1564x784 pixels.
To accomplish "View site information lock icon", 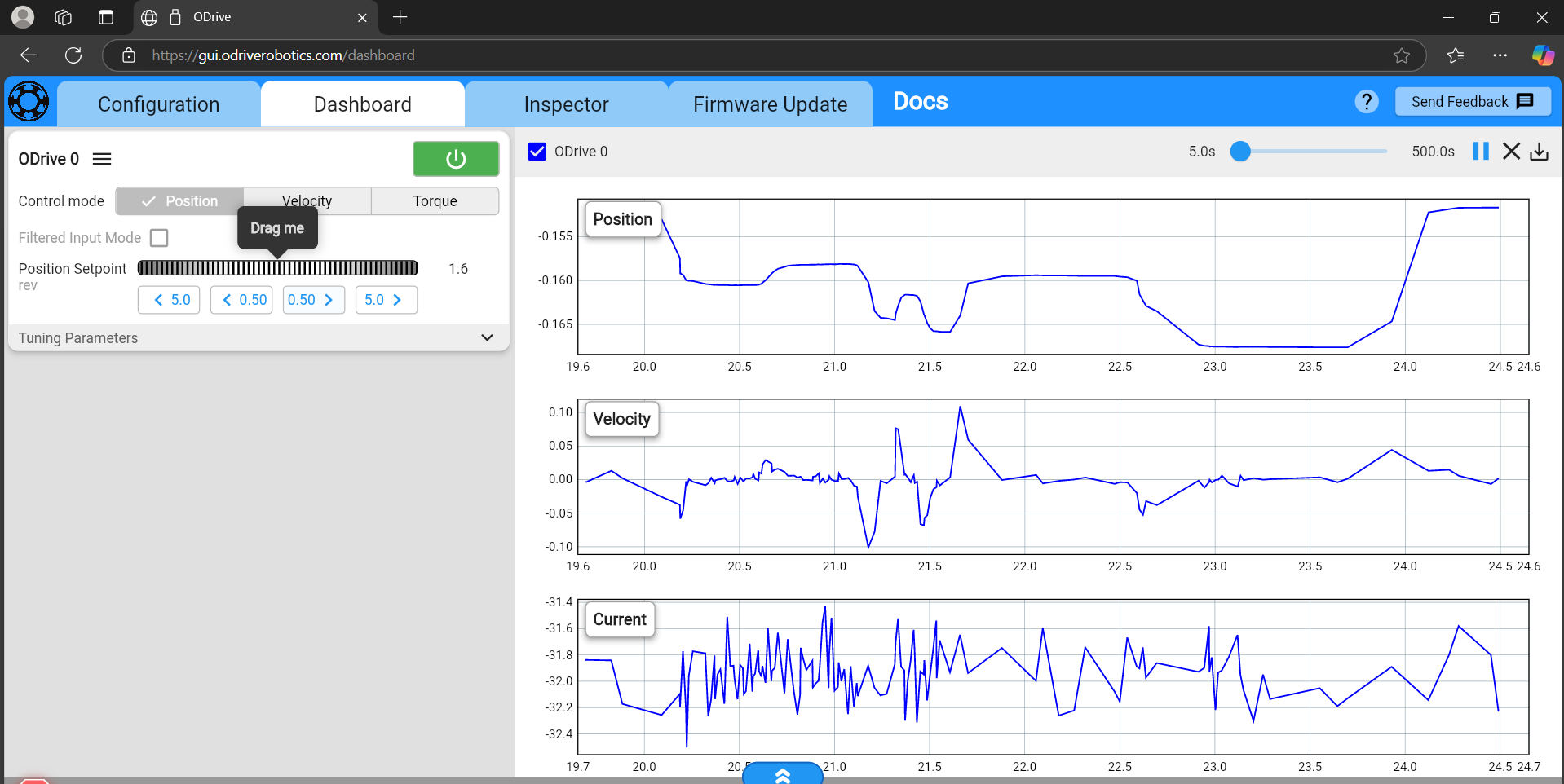I will coord(129,55).
